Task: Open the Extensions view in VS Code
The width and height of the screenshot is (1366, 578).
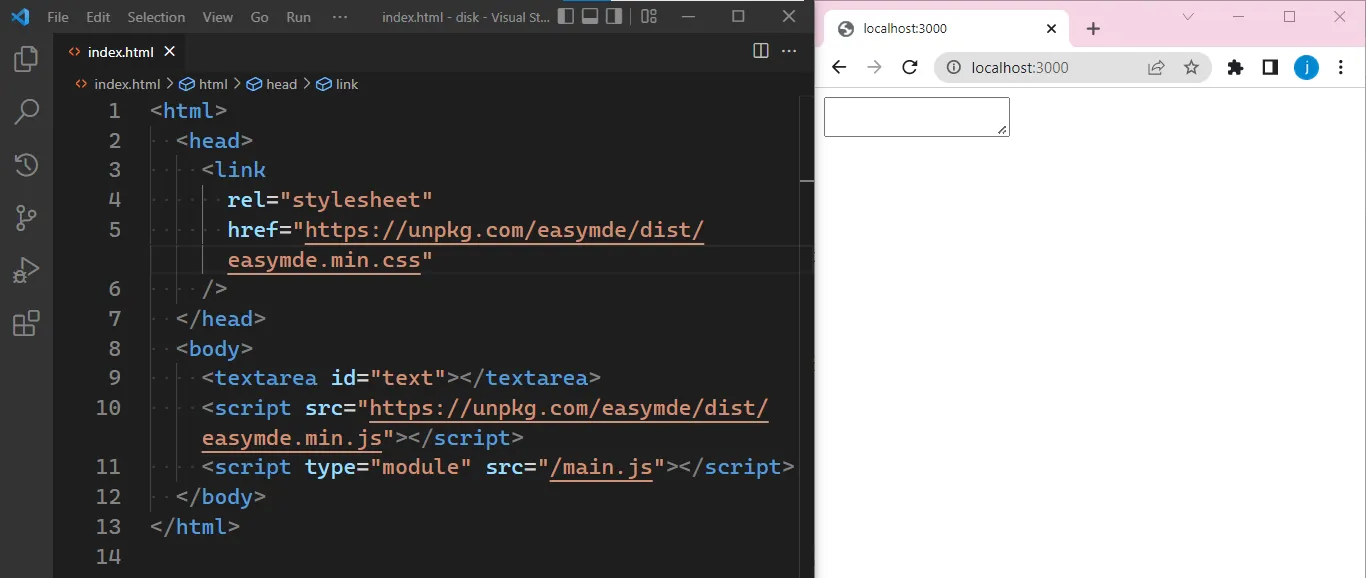Action: (26, 323)
